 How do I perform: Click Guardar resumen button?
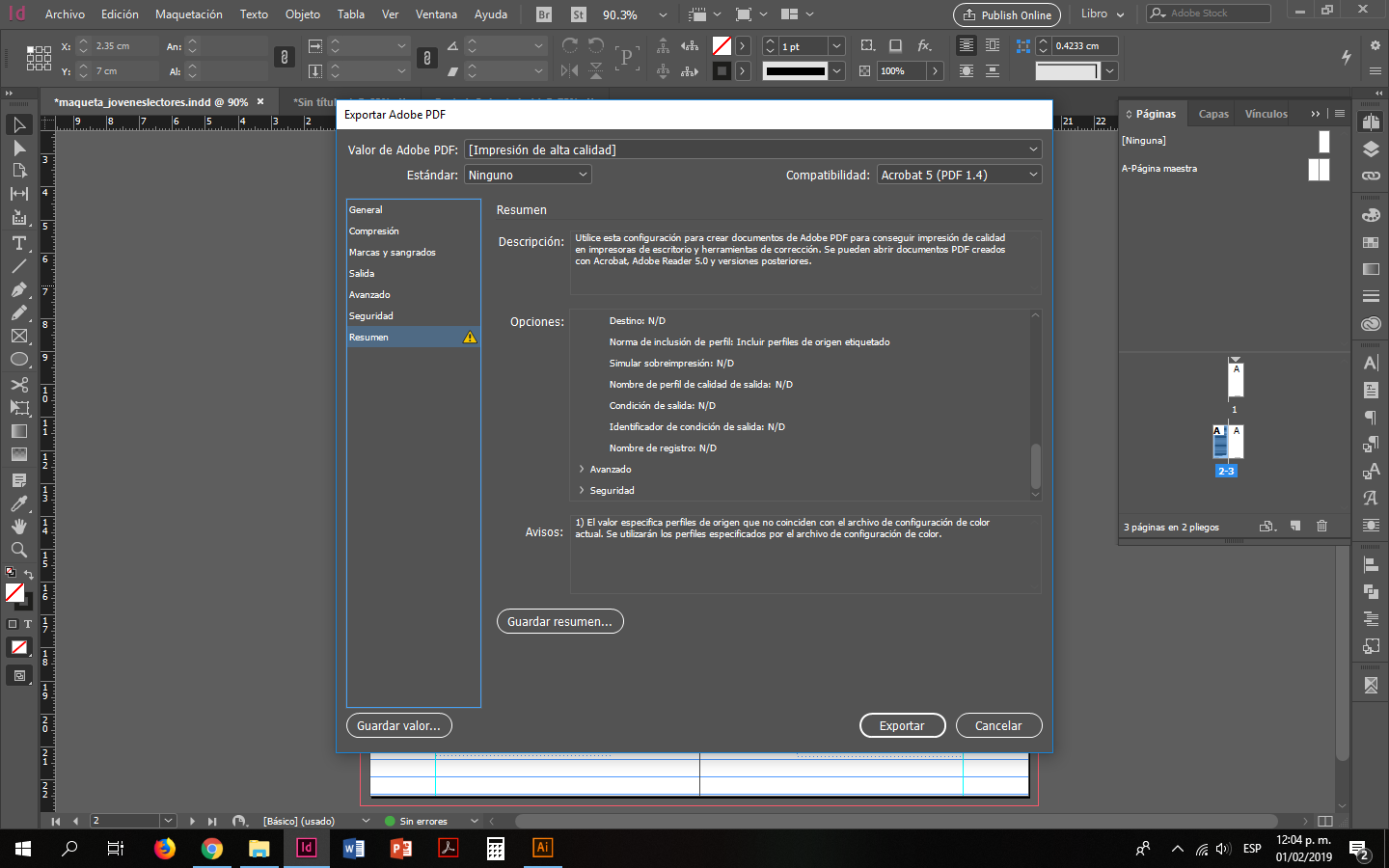click(559, 621)
